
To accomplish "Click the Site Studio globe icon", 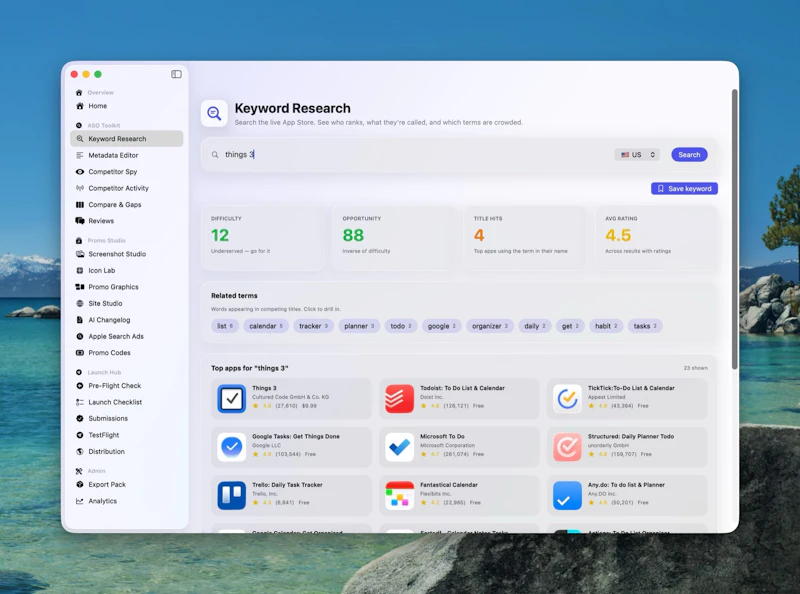I will tap(80, 303).
